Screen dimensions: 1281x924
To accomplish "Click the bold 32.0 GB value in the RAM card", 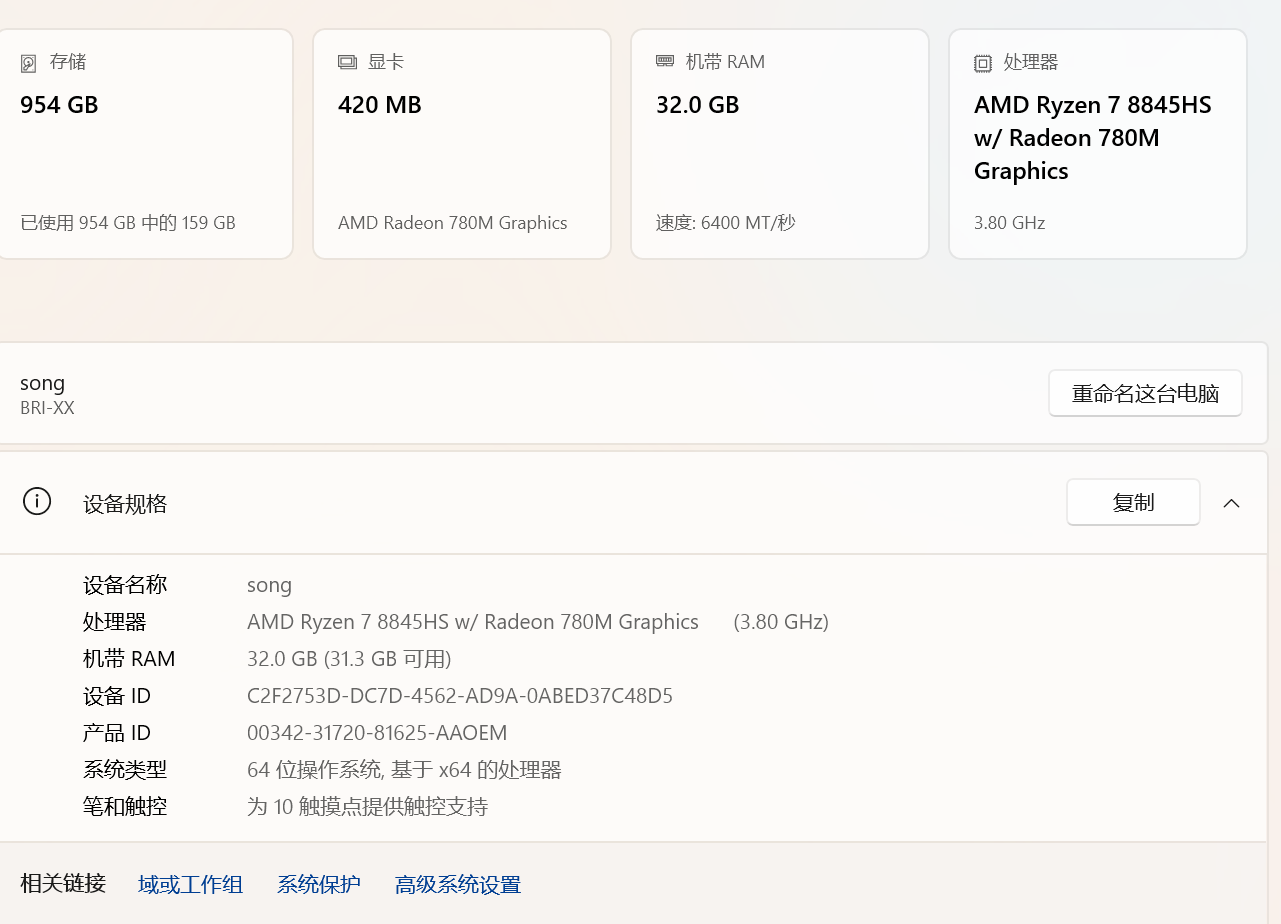I will 698,105.
